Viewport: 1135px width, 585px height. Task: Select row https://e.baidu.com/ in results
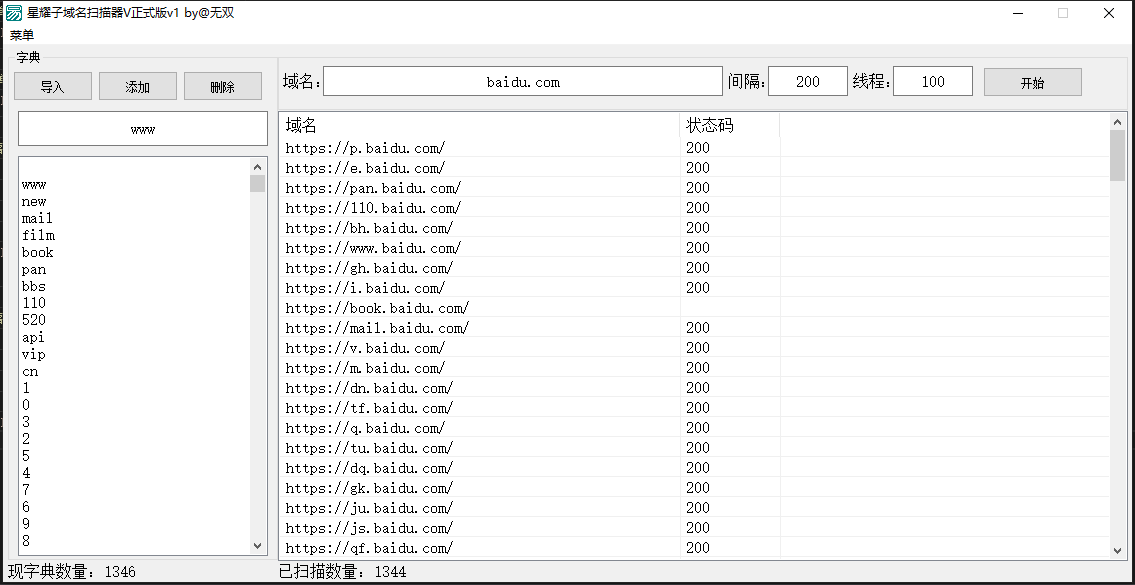[x=694, y=168]
